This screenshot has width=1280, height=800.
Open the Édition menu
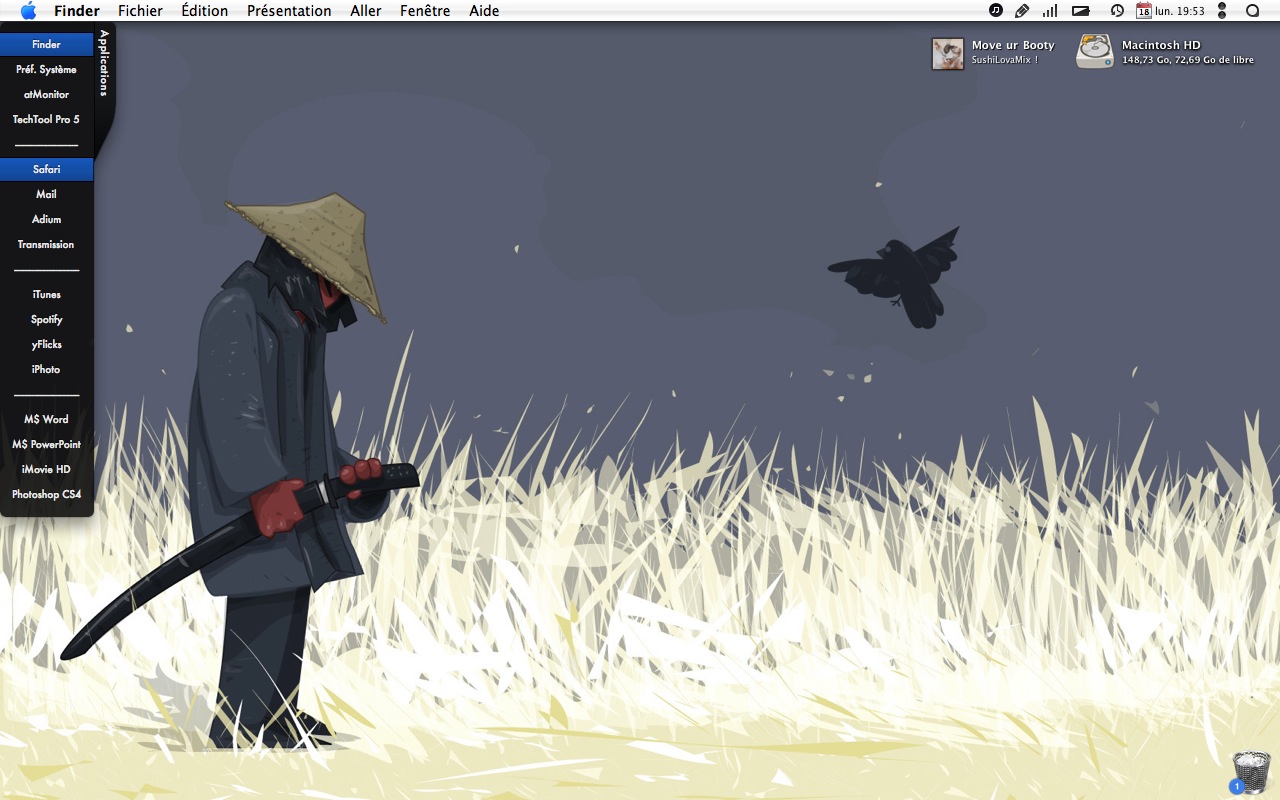click(205, 11)
